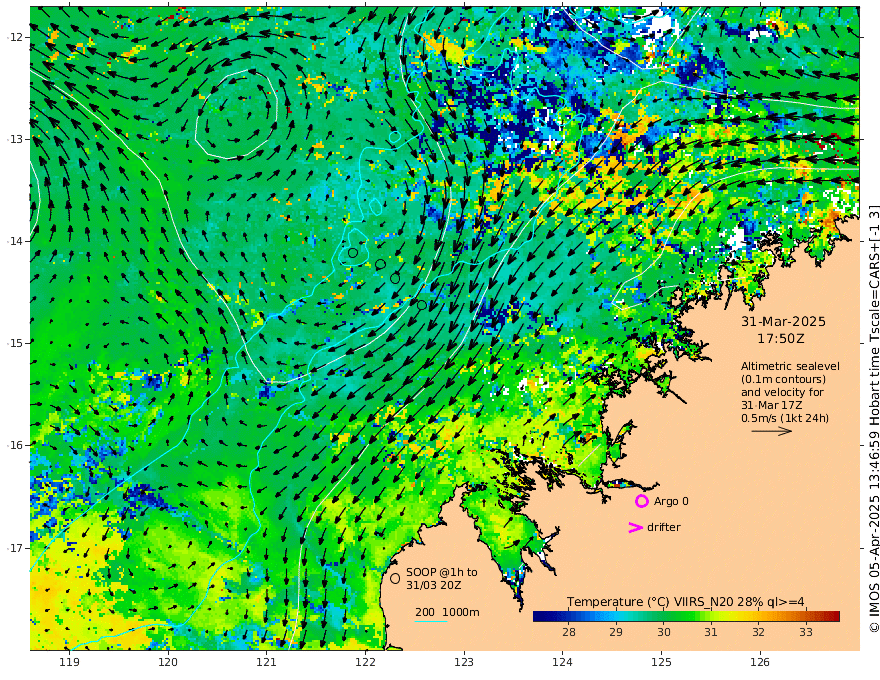Screen dimensions: 880x680
Task: Click the 'Argo 0' legend label
Action: [x=671, y=501]
